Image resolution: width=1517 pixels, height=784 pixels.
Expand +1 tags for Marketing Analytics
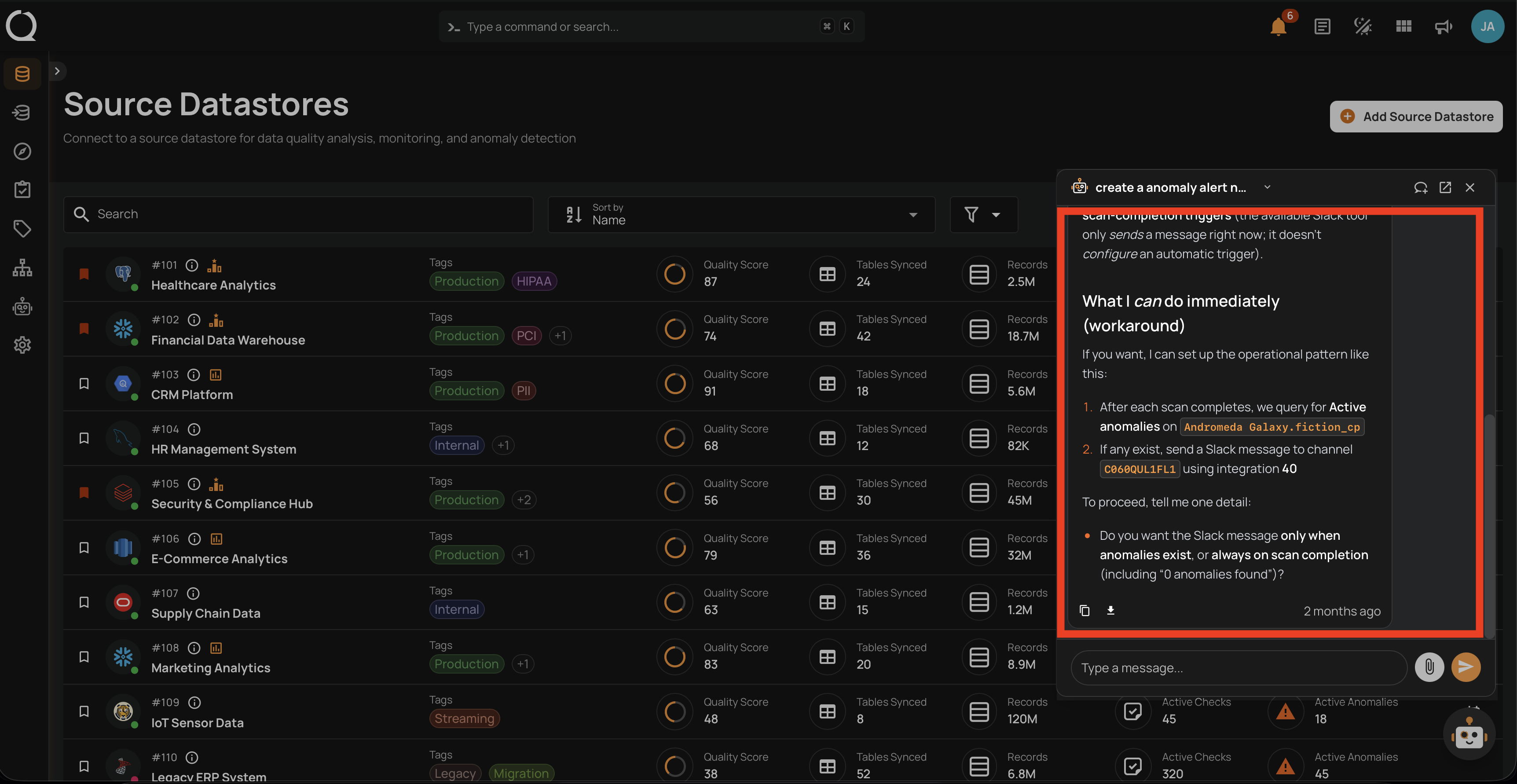click(x=523, y=664)
